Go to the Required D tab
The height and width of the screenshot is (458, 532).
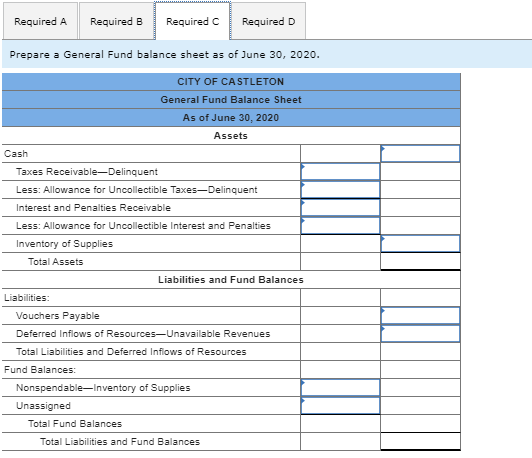(268, 21)
